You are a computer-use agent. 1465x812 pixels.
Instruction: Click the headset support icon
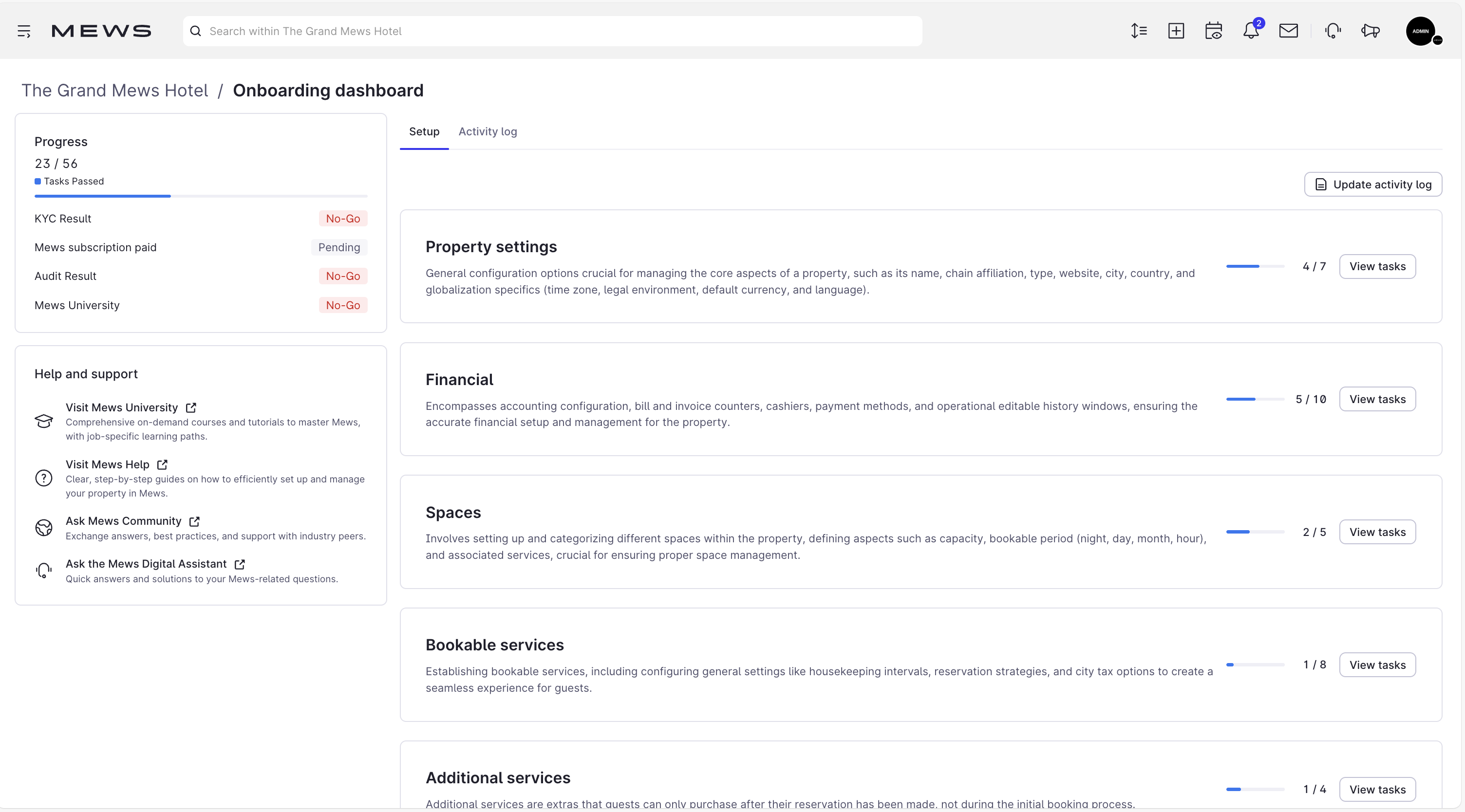1333,31
